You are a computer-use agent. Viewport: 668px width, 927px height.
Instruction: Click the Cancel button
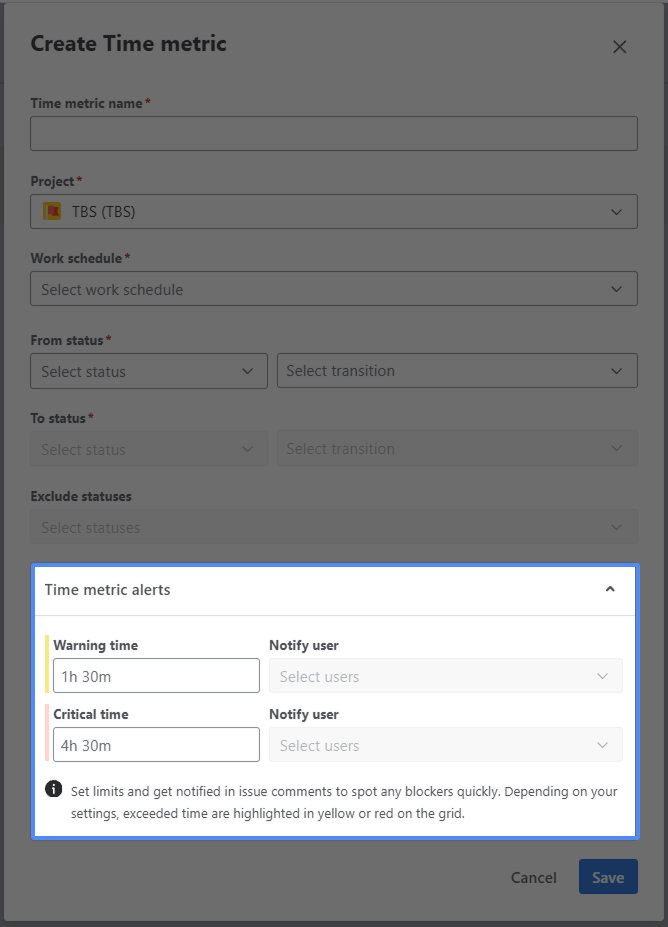point(533,877)
